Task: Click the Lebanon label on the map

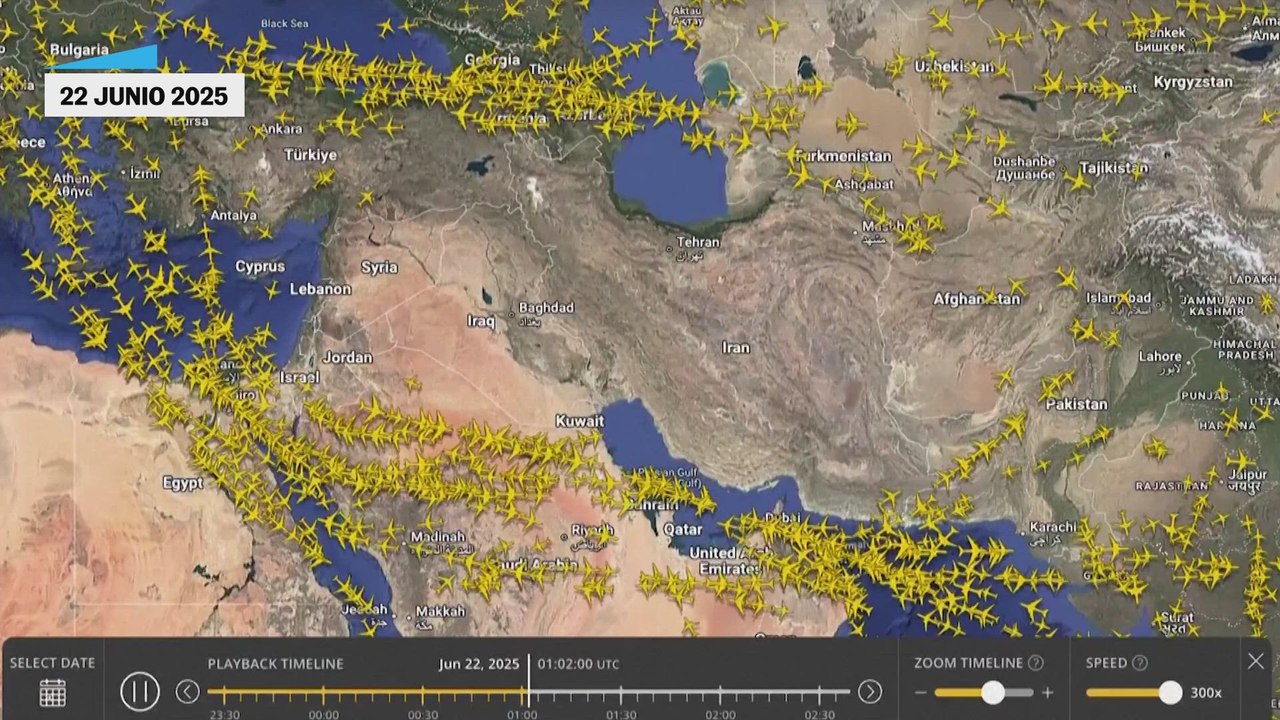Action: pos(320,289)
